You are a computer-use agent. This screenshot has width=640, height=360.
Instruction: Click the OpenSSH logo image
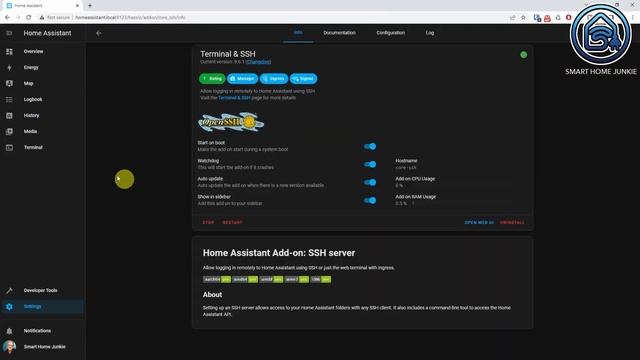pyautogui.click(x=231, y=122)
